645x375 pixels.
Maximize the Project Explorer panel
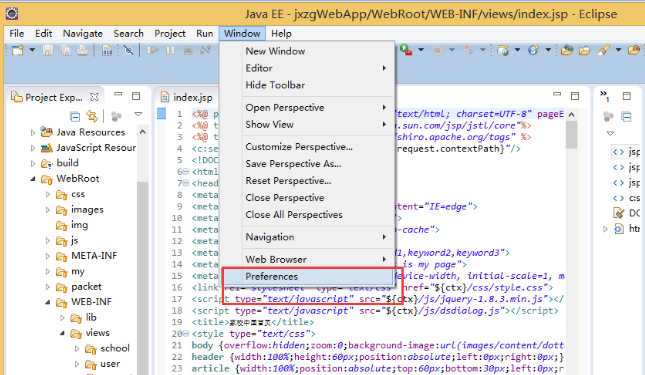pyautogui.click(x=136, y=96)
